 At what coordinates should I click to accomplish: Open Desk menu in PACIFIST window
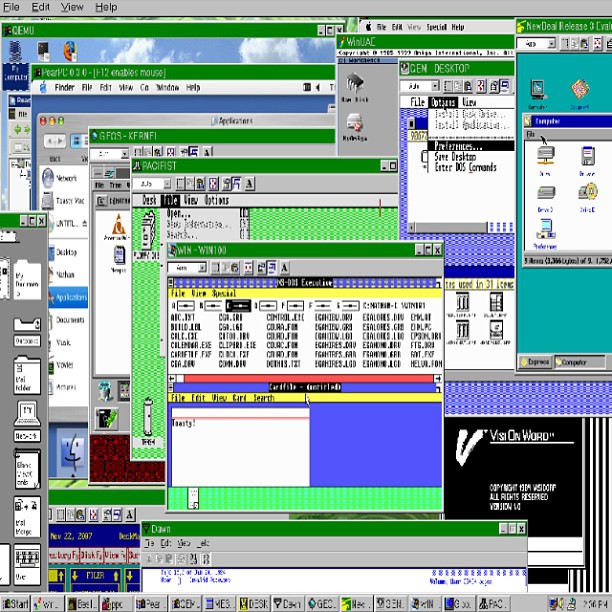point(149,200)
